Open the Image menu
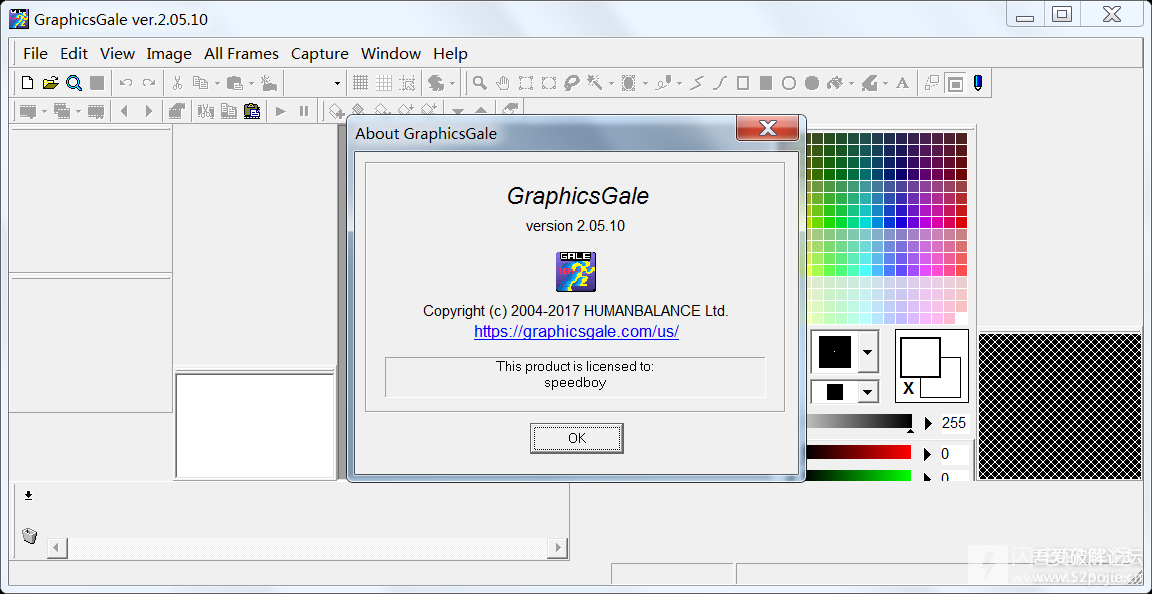The width and height of the screenshot is (1152, 594). click(x=169, y=54)
